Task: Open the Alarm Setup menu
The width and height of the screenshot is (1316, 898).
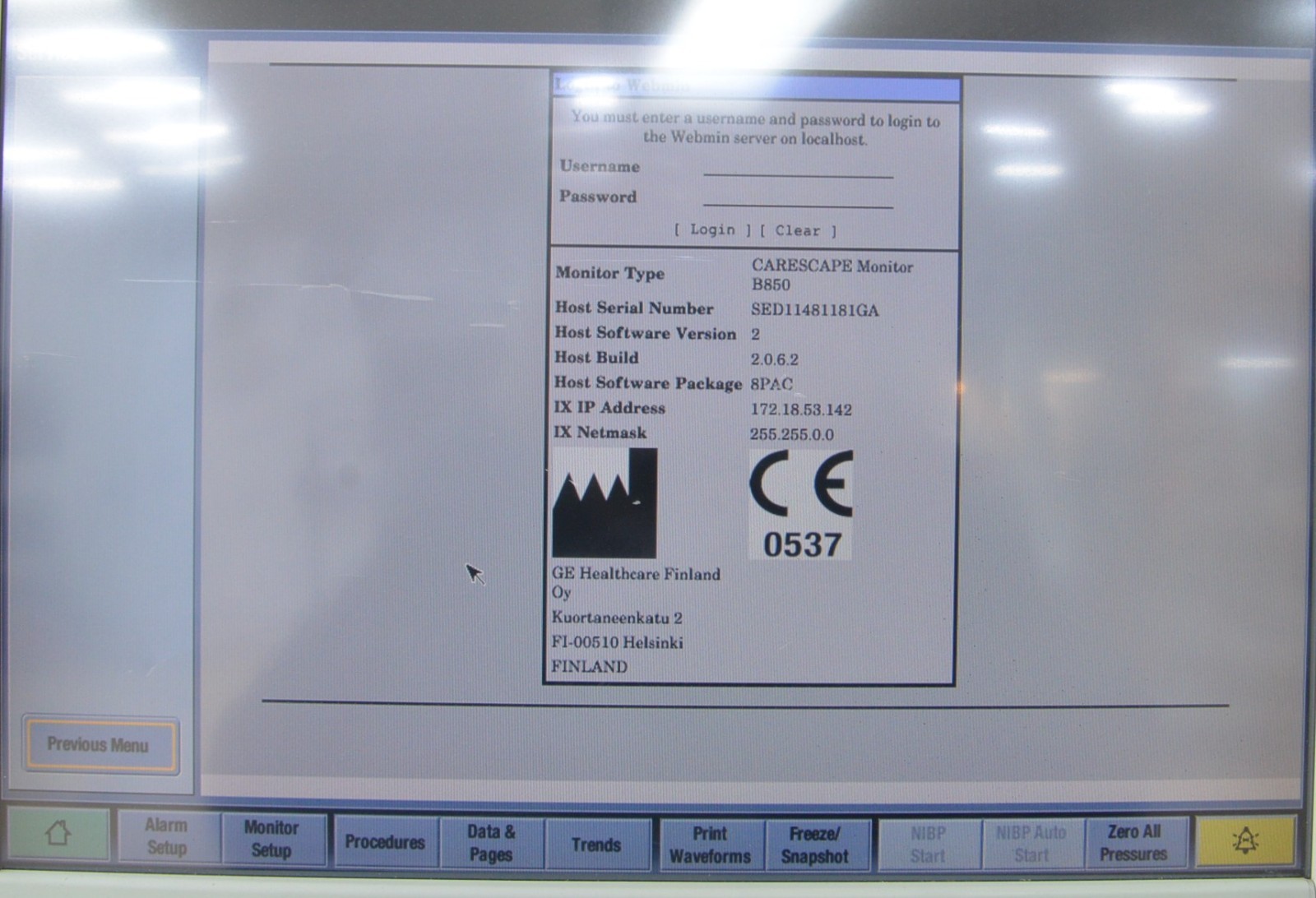Action: tap(167, 837)
